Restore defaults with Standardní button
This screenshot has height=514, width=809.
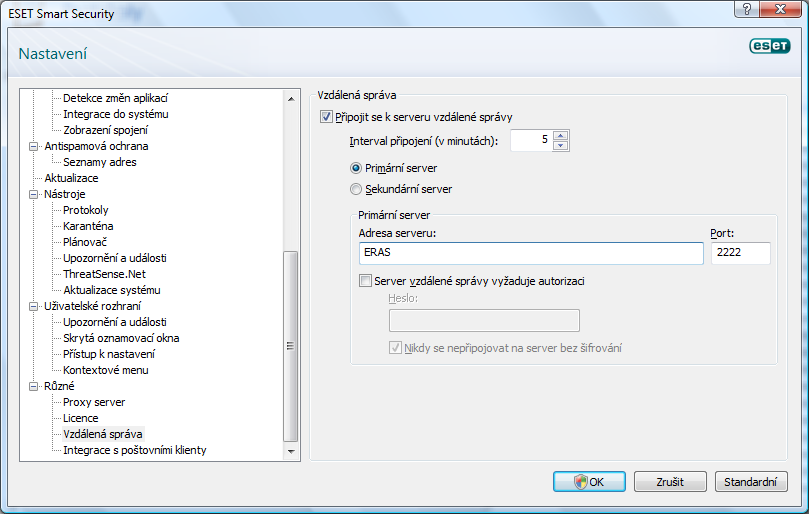[751, 481]
